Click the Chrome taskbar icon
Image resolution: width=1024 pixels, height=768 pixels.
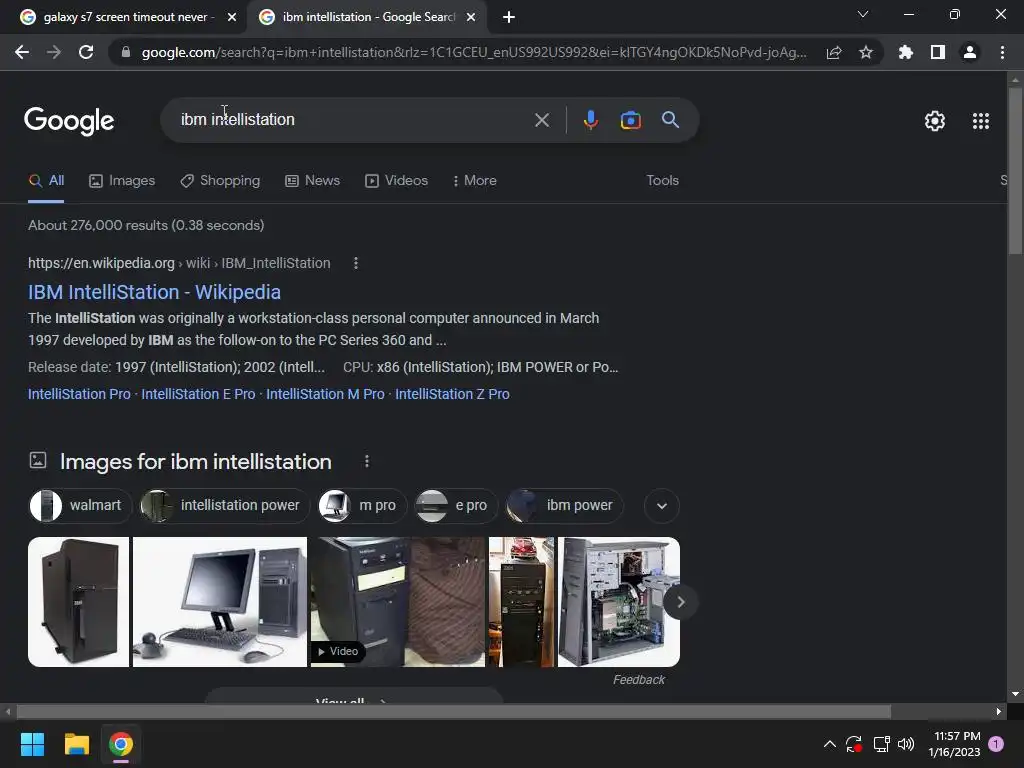click(121, 744)
